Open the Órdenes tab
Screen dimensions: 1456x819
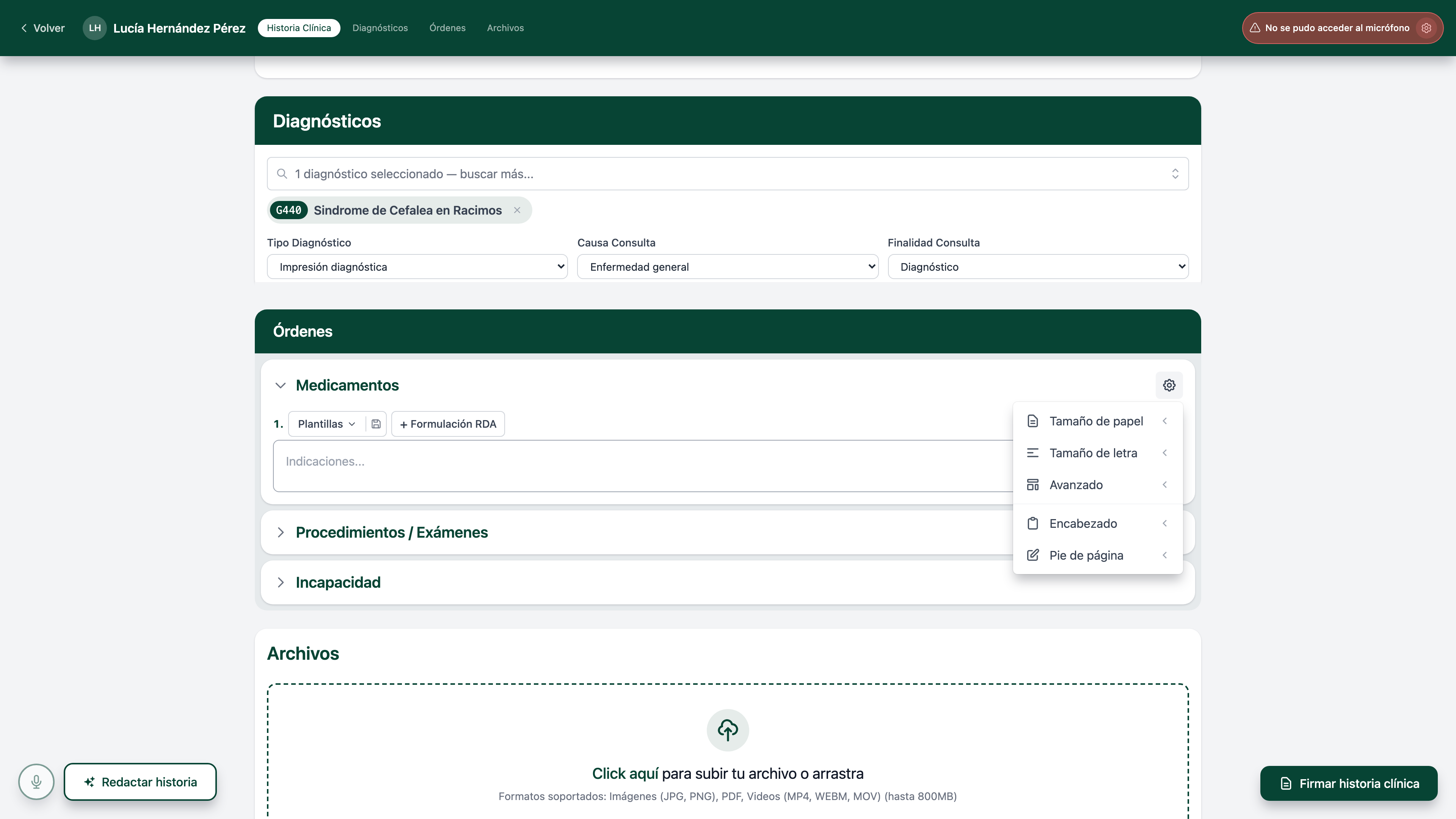pyautogui.click(x=447, y=28)
